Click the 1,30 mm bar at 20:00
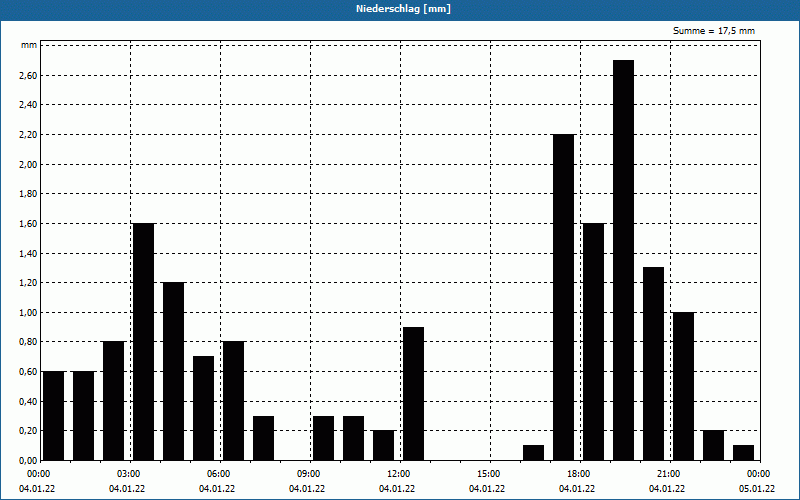The height and width of the screenshot is (500, 800). 654,364
